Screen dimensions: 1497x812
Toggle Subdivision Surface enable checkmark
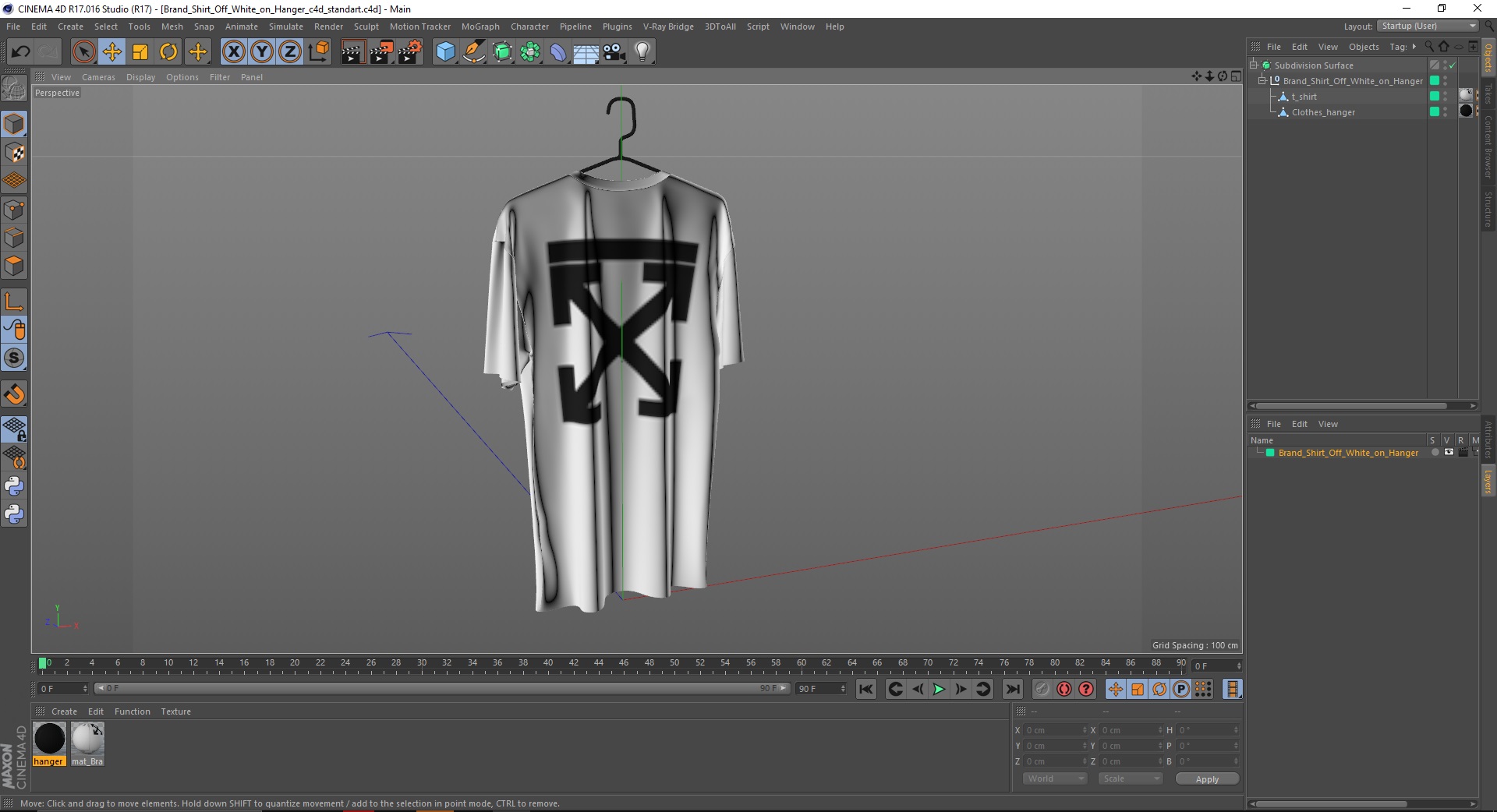point(1453,65)
